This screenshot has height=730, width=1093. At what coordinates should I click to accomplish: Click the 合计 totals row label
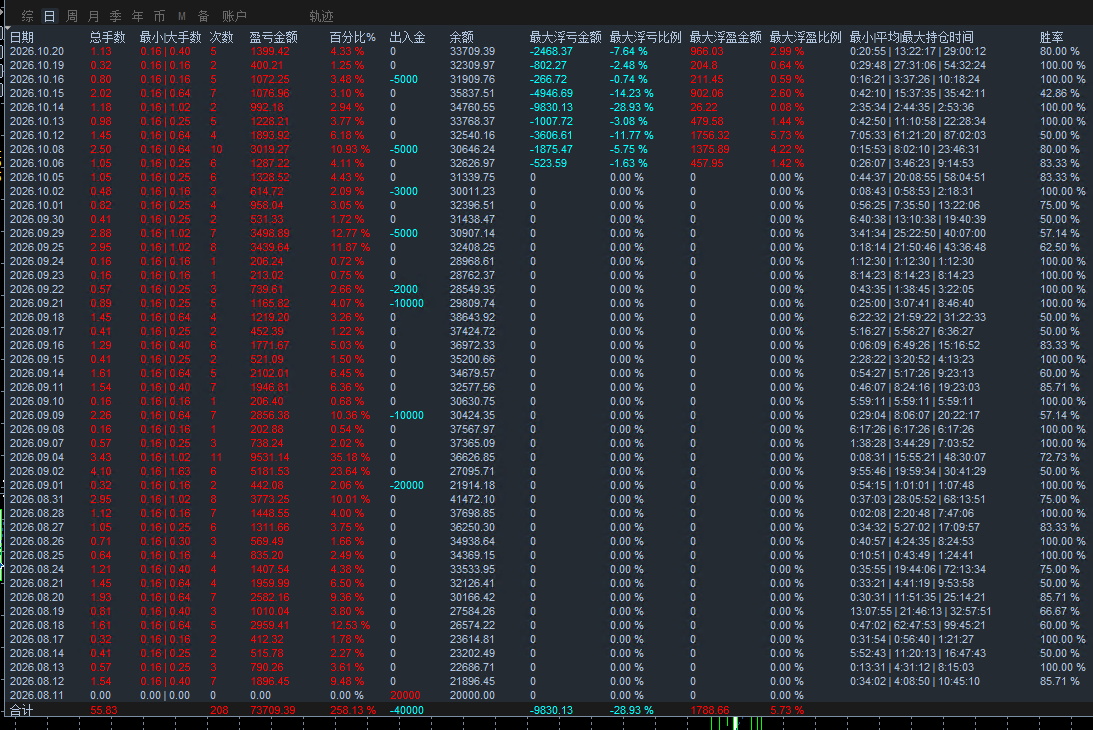tap(22, 710)
